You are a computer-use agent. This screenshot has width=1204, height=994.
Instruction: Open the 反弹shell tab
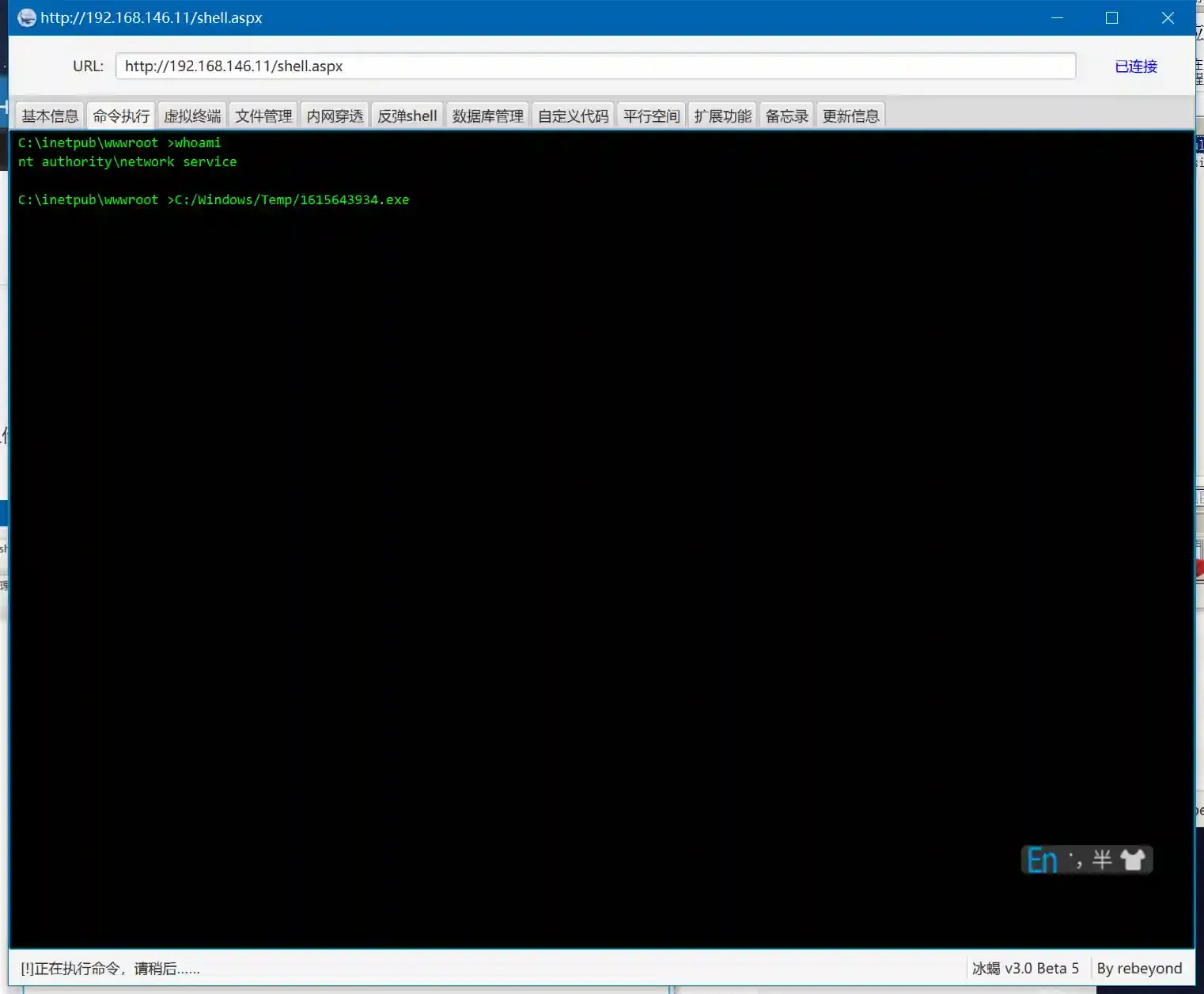pos(407,116)
